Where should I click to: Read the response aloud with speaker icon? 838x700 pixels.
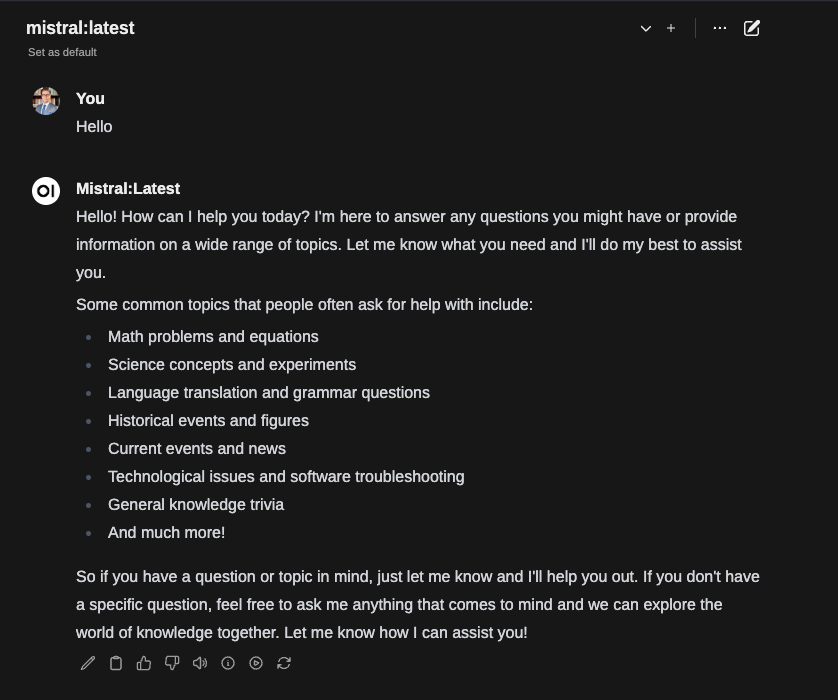200,663
